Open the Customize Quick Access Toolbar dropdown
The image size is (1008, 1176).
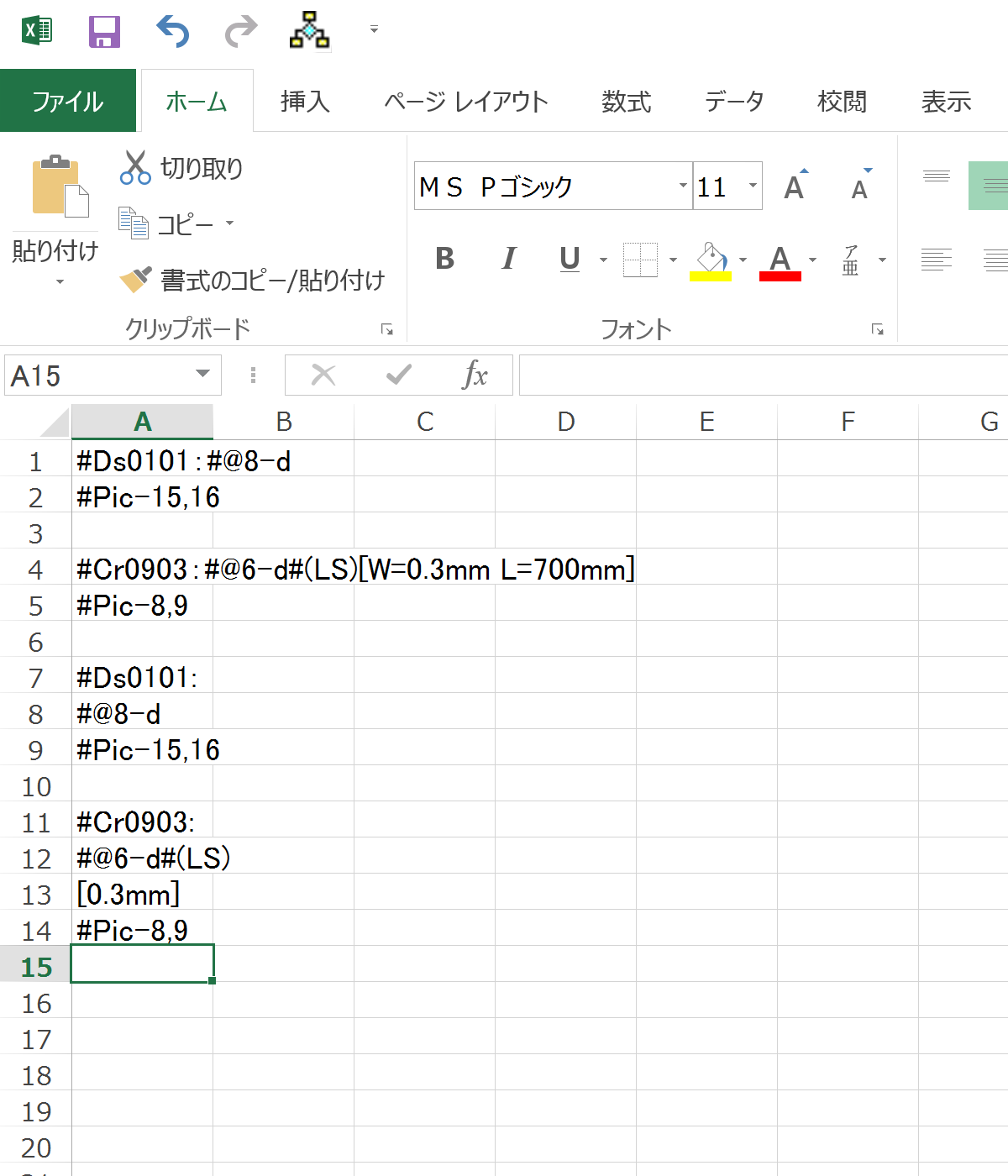click(374, 30)
